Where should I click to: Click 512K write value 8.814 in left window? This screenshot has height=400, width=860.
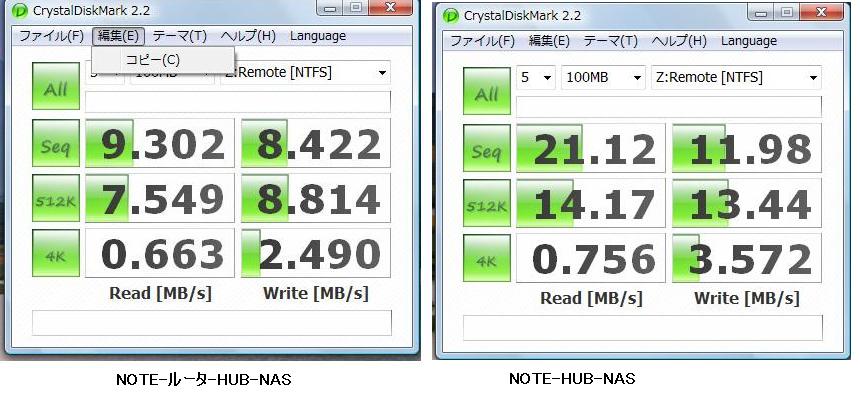(316, 198)
